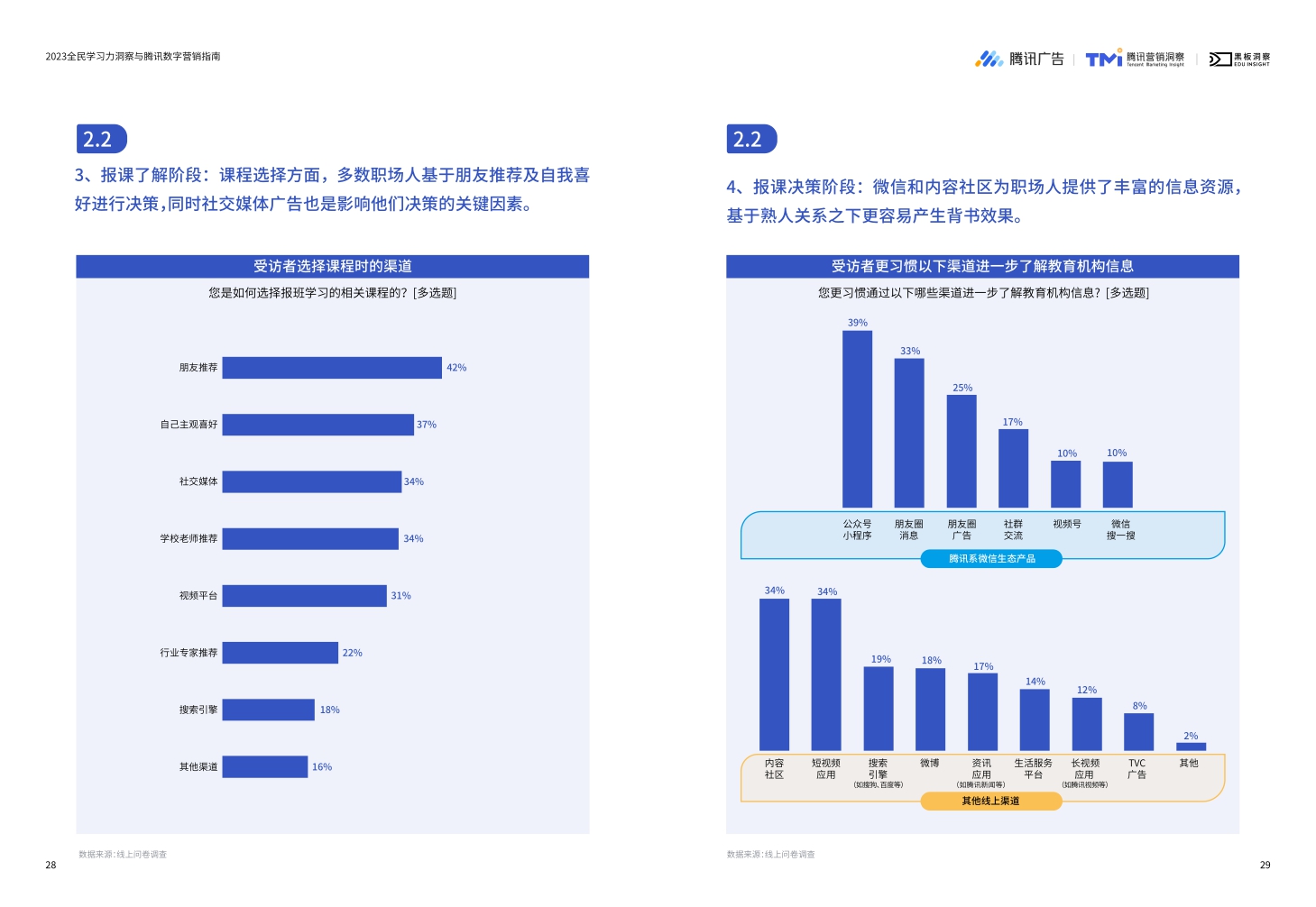The width and height of the screenshot is (1316, 907).
Task: Toggle the 公众号小程序 39% bar
Action: coord(855,419)
